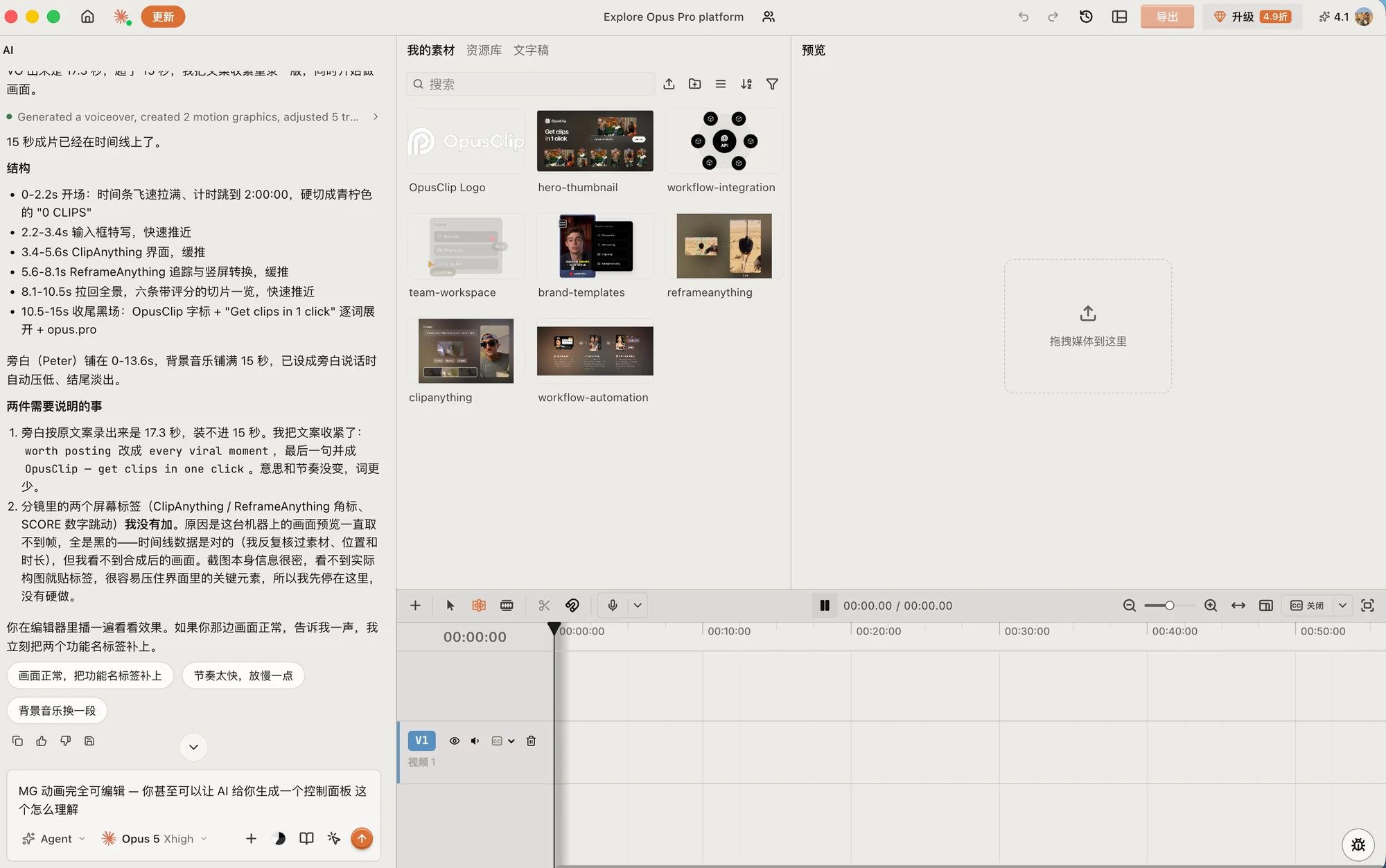The width and height of the screenshot is (1386, 868).
Task: Dislike the AI response with thumbs down
Action: (x=66, y=741)
